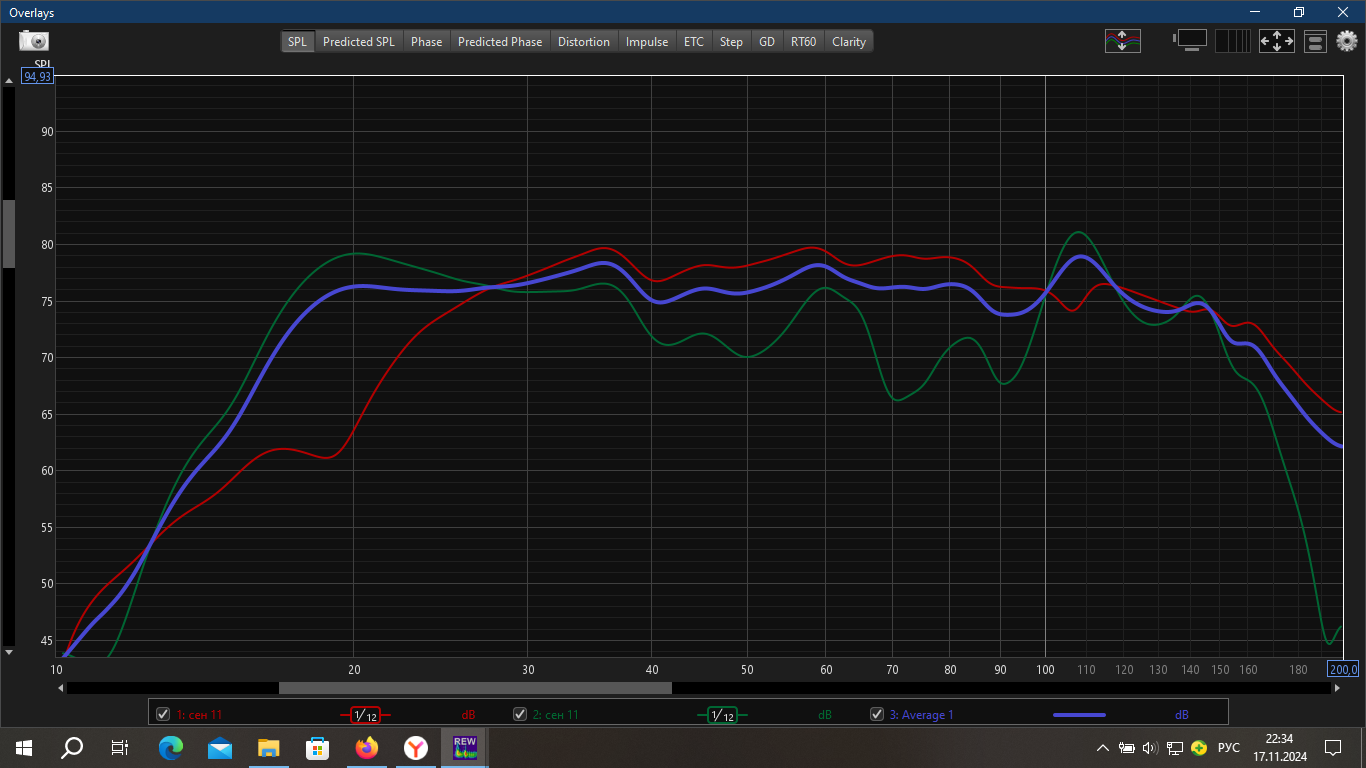
Task: Open the frequency axis bands icon
Action: click(1232, 41)
